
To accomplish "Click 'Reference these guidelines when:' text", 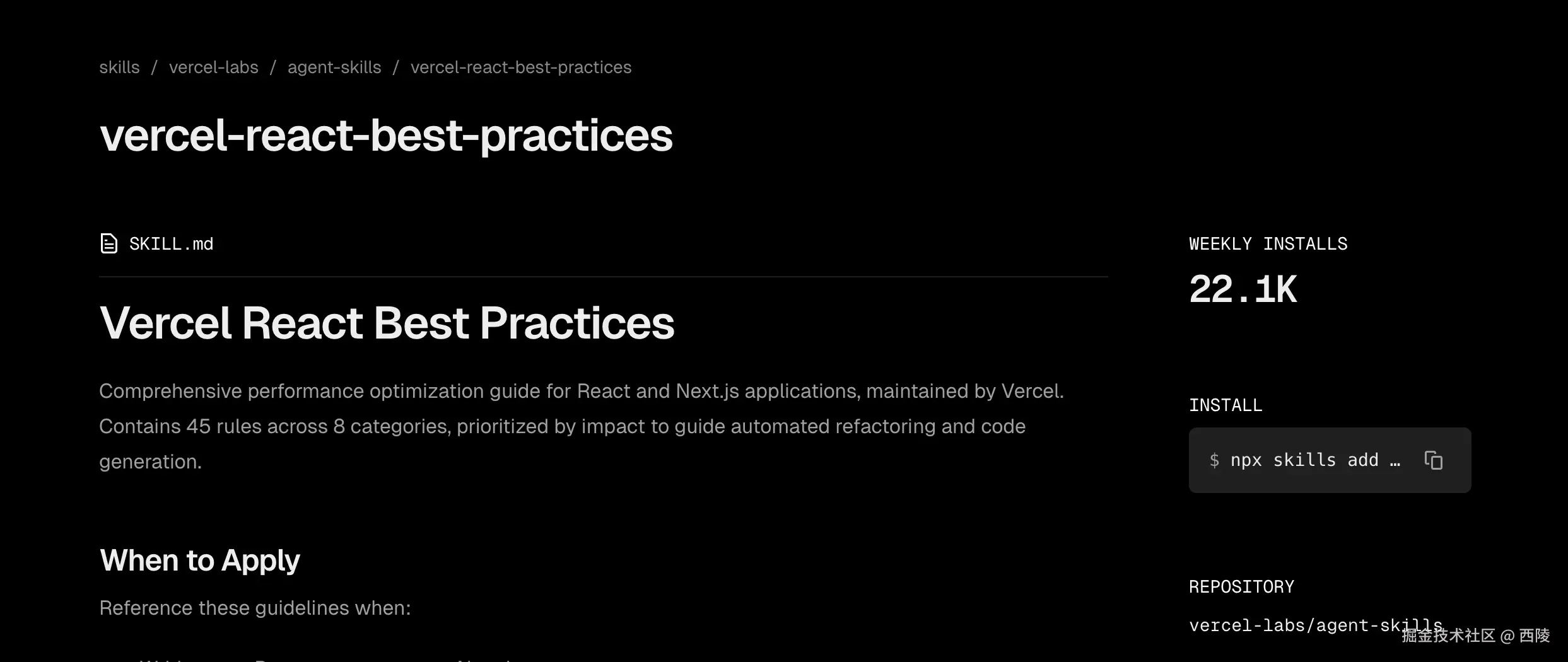I will coord(255,608).
